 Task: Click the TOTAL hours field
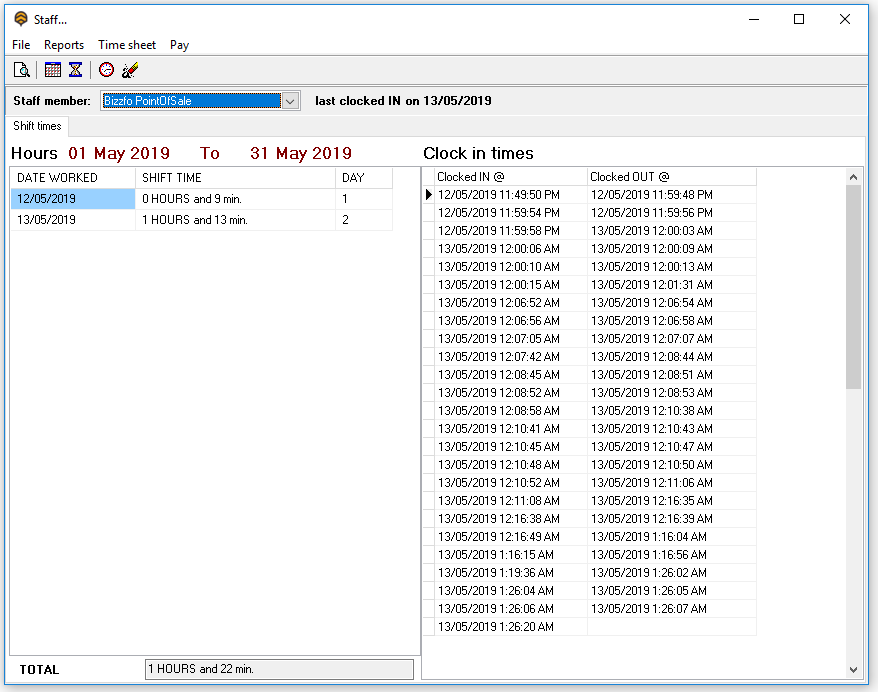click(279, 669)
